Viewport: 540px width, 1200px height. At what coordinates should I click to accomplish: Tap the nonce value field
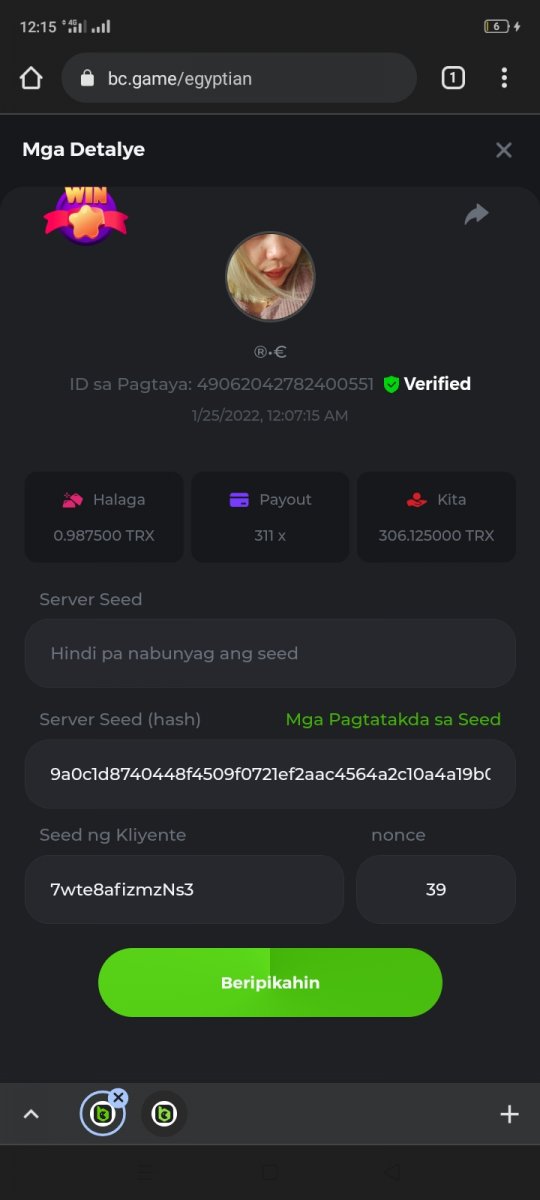(436, 889)
